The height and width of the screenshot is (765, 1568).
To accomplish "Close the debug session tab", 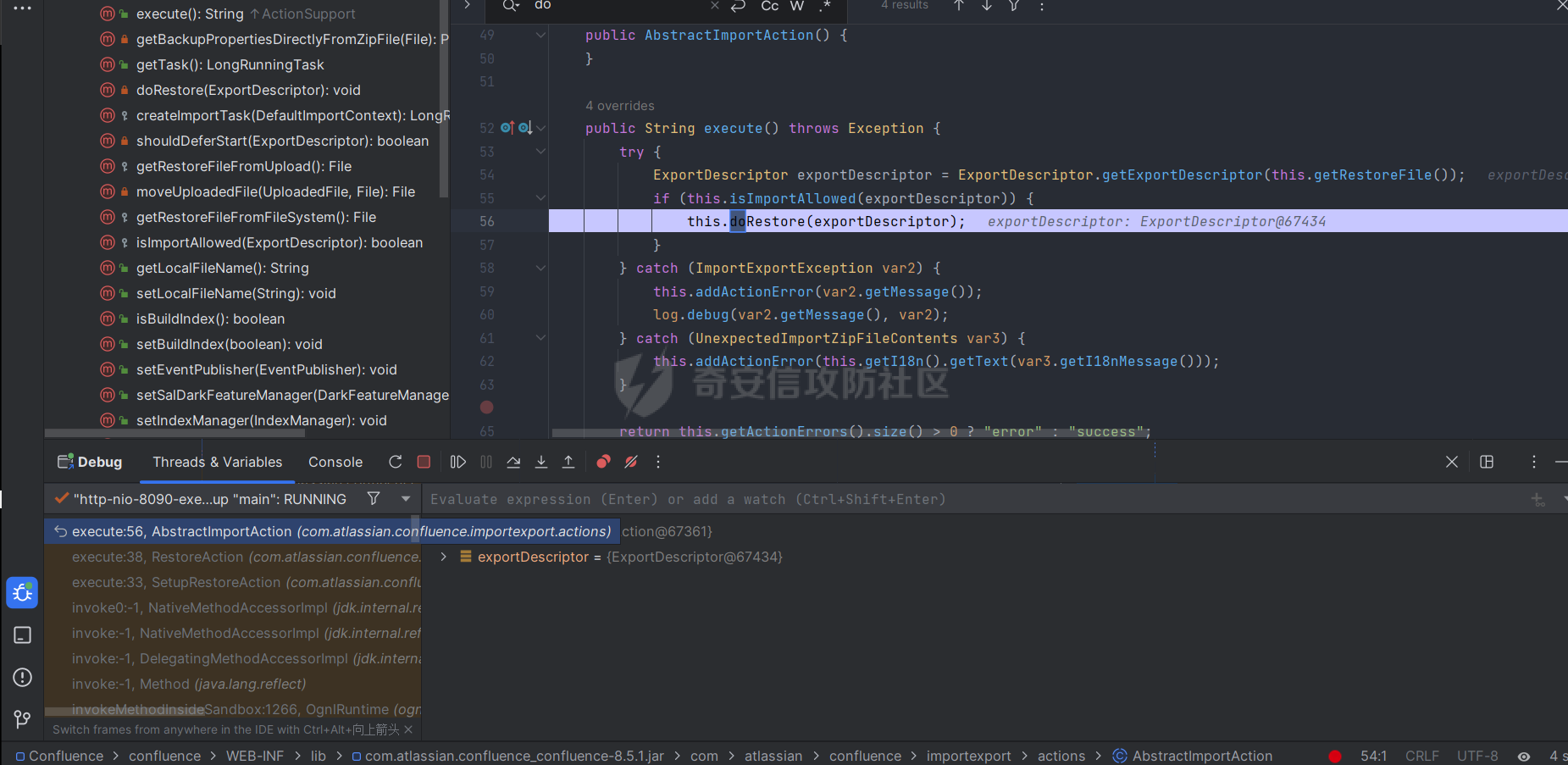I will (x=1452, y=462).
